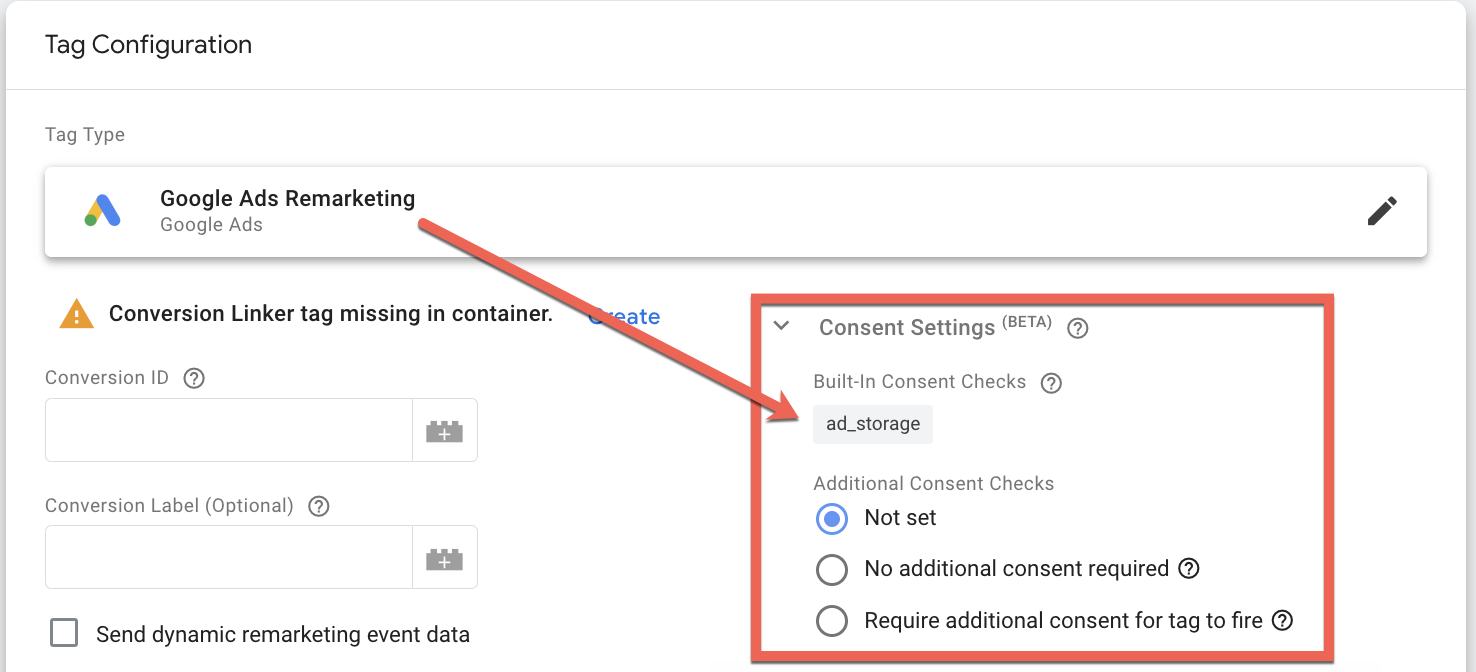
Task: Open the help icon beside Built-In Consent Checks
Action: 1051,382
